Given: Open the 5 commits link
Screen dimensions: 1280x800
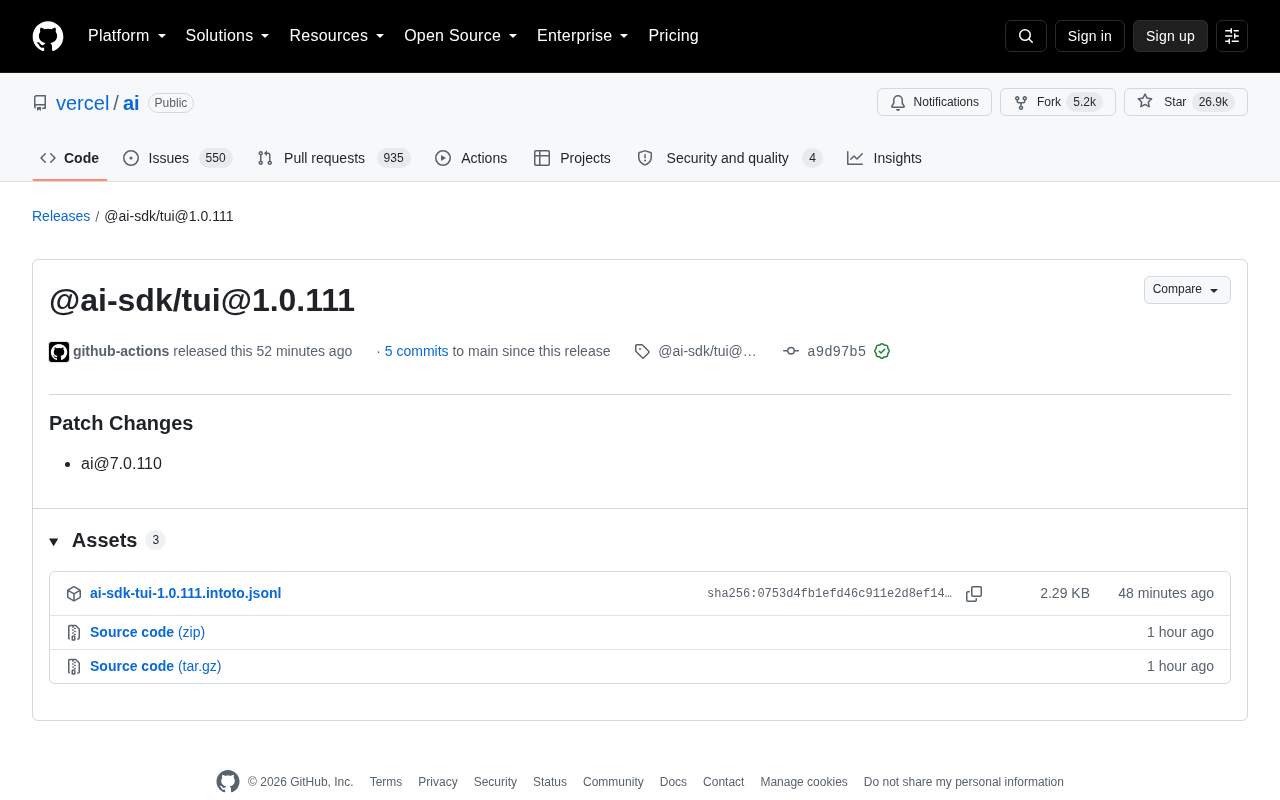Looking at the screenshot, I should click(x=417, y=351).
